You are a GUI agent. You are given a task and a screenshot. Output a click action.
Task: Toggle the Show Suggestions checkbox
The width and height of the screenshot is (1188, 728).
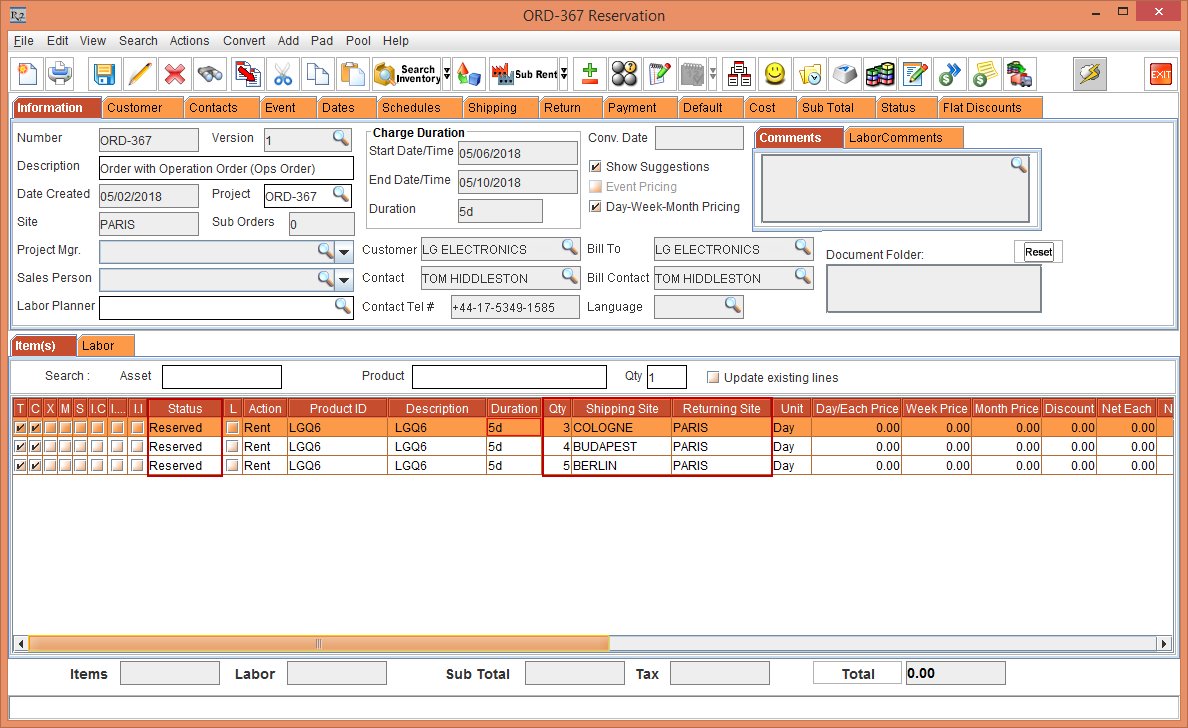pos(596,167)
